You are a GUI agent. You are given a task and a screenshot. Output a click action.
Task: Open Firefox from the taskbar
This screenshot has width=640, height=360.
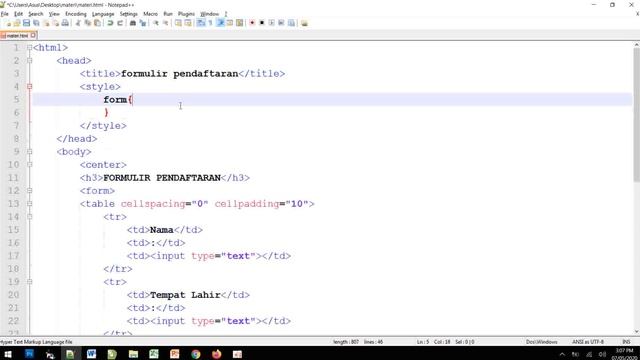click(217, 353)
